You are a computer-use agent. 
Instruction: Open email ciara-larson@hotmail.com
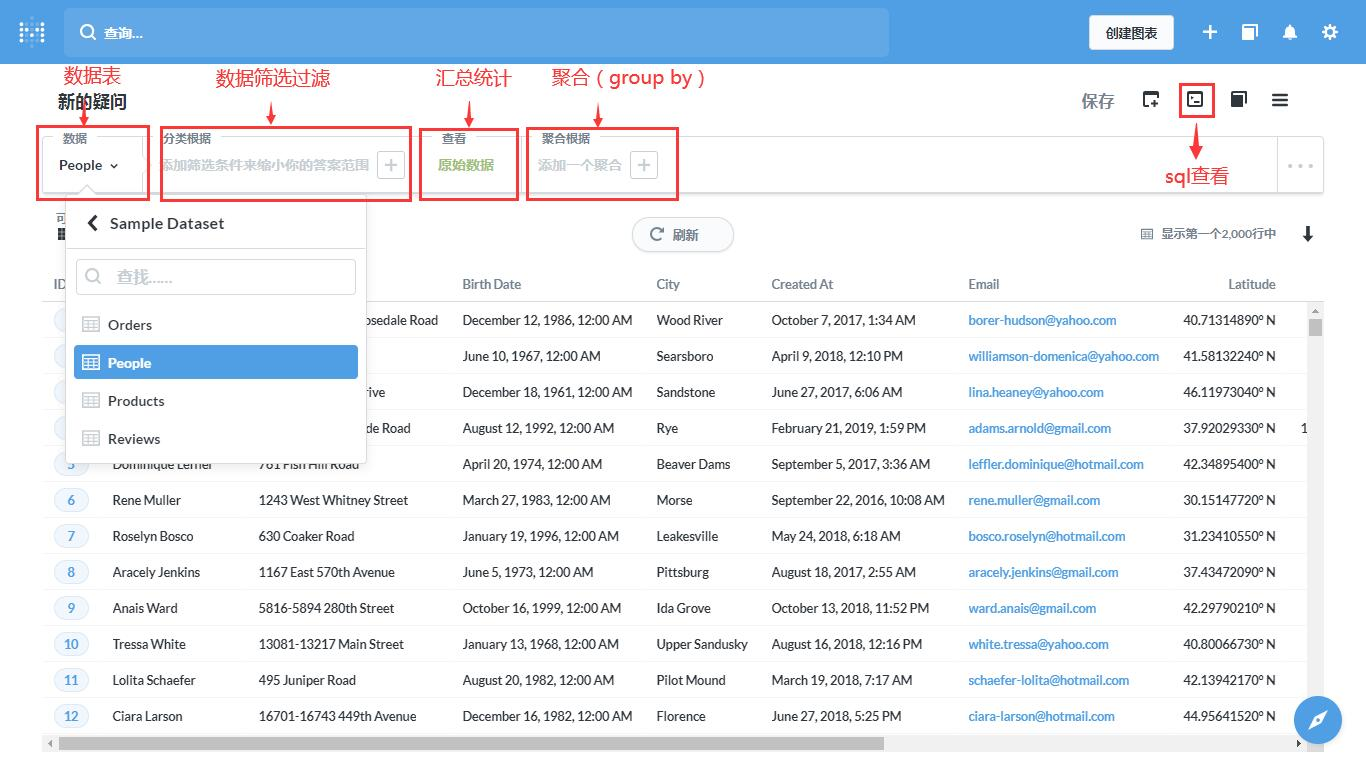[x=1041, y=716]
